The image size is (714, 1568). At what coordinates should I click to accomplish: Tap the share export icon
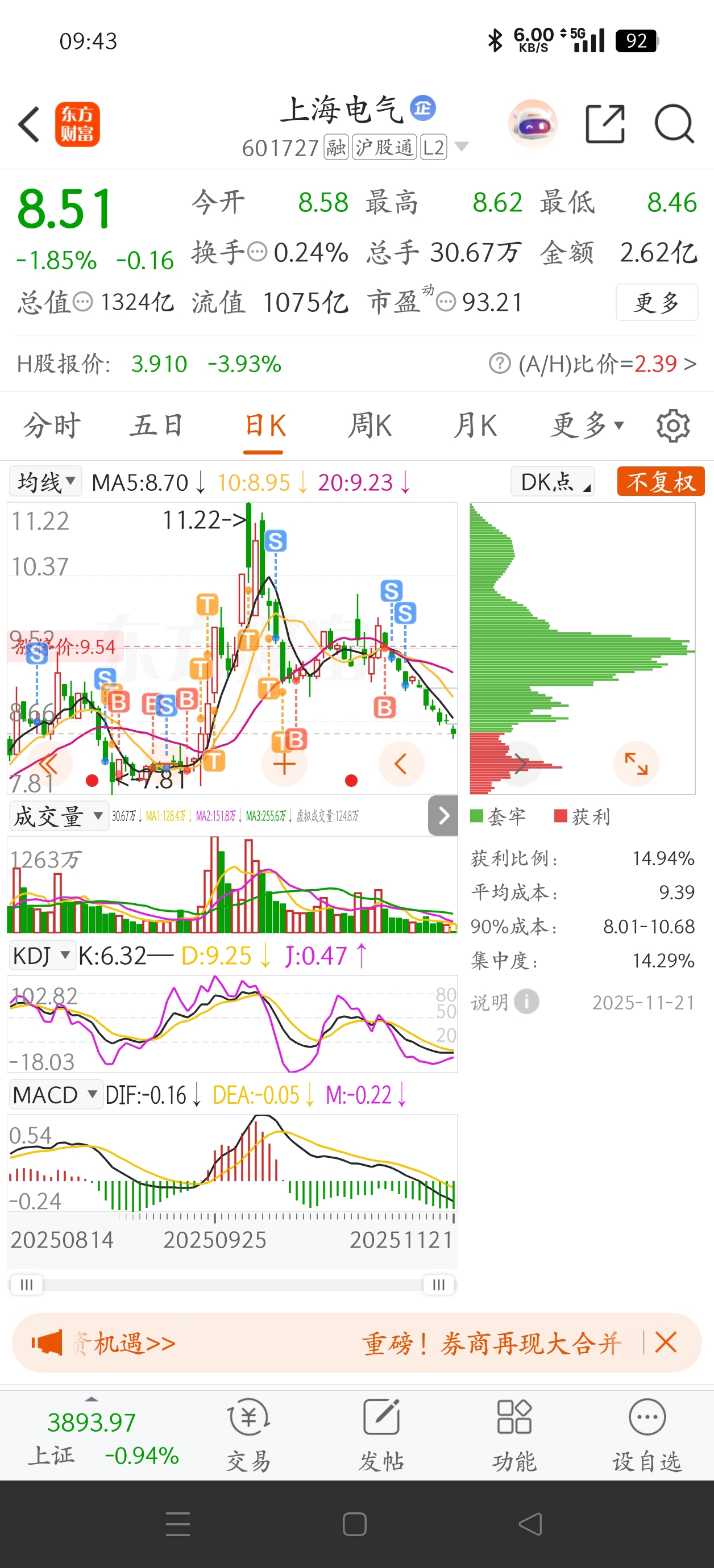tap(605, 124)
